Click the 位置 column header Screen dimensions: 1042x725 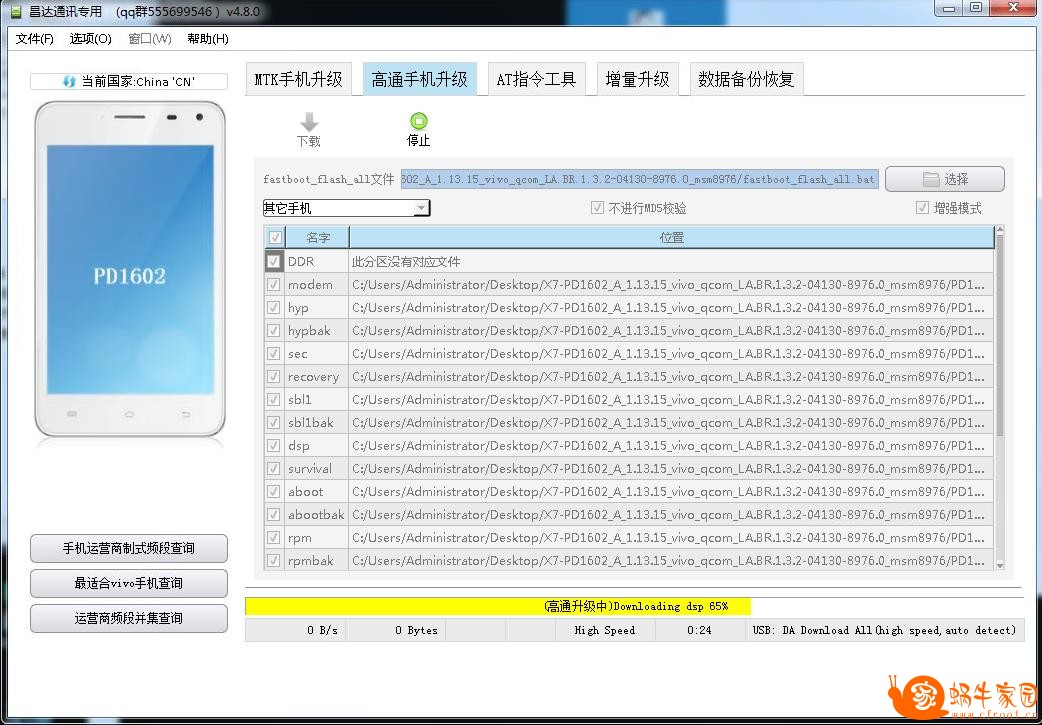672,237
